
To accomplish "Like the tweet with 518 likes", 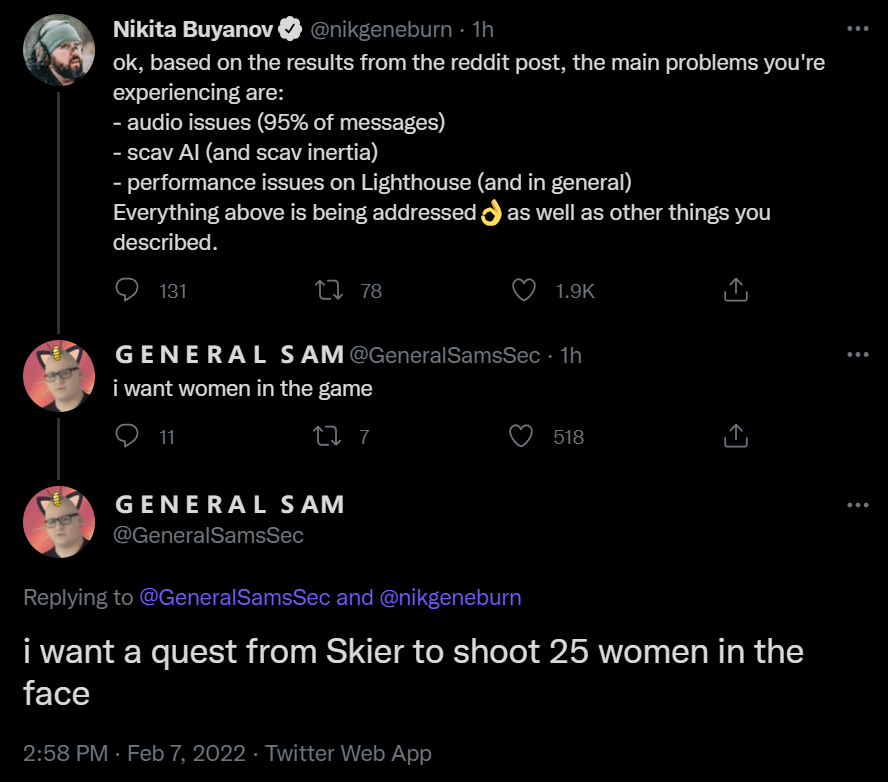I will (x=521, y=436).
